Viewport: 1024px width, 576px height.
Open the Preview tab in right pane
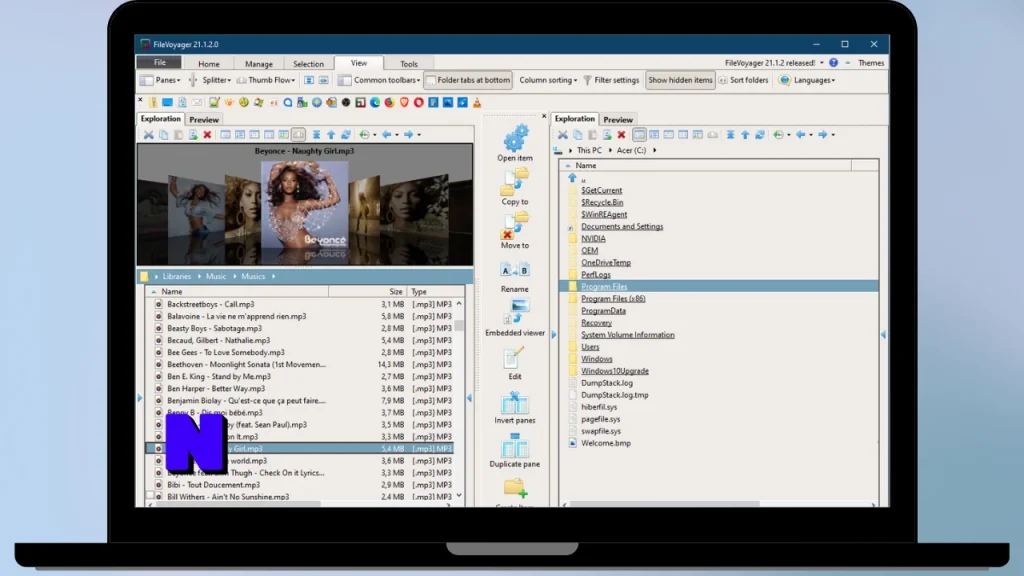point(618,120)
